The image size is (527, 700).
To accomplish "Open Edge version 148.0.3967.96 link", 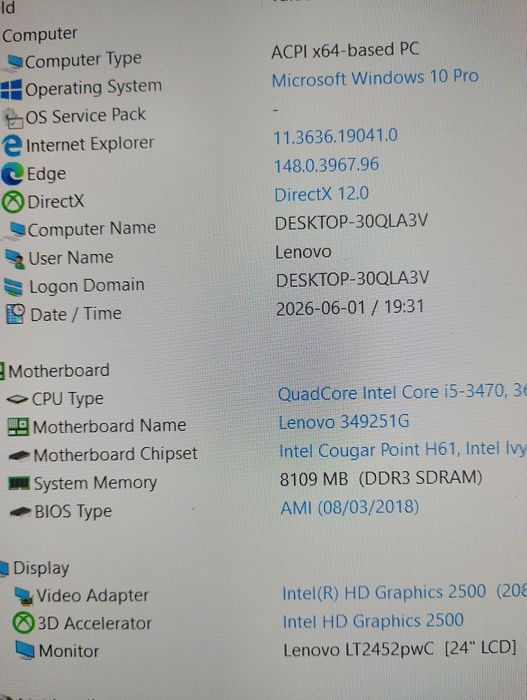I will coord(326,165).
